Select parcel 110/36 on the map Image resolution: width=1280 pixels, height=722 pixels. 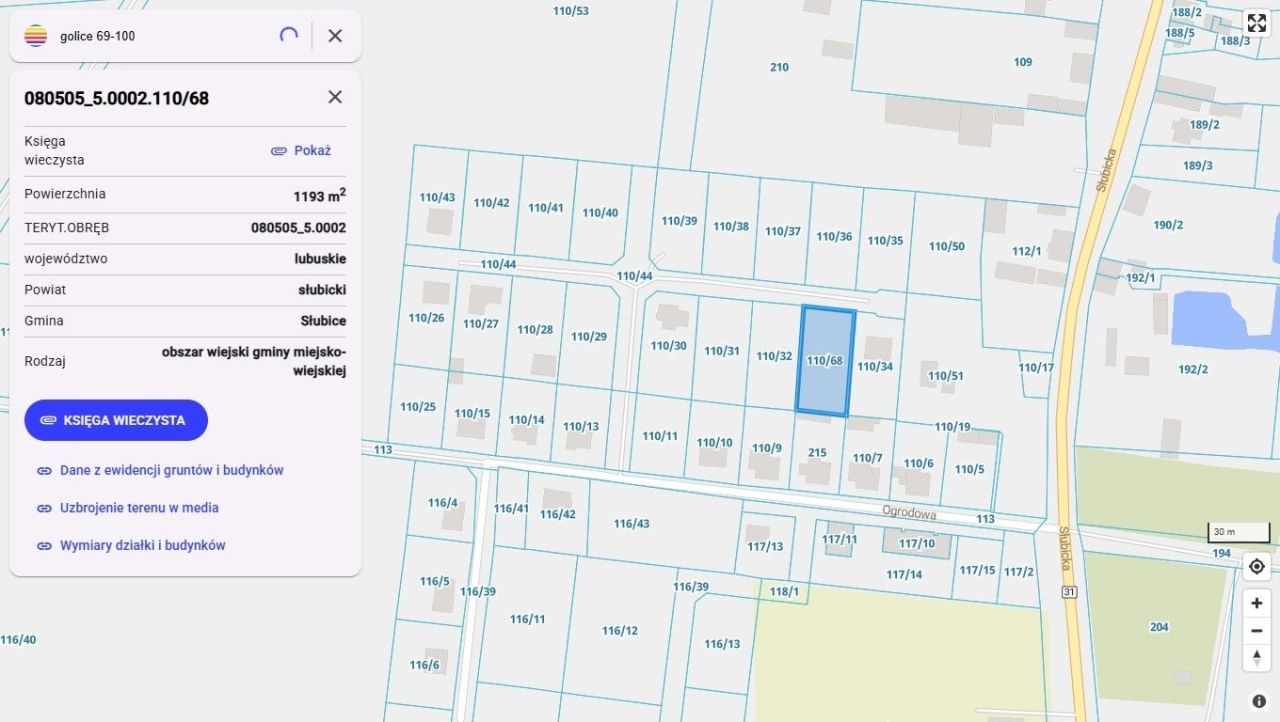(x=834, y=237)
